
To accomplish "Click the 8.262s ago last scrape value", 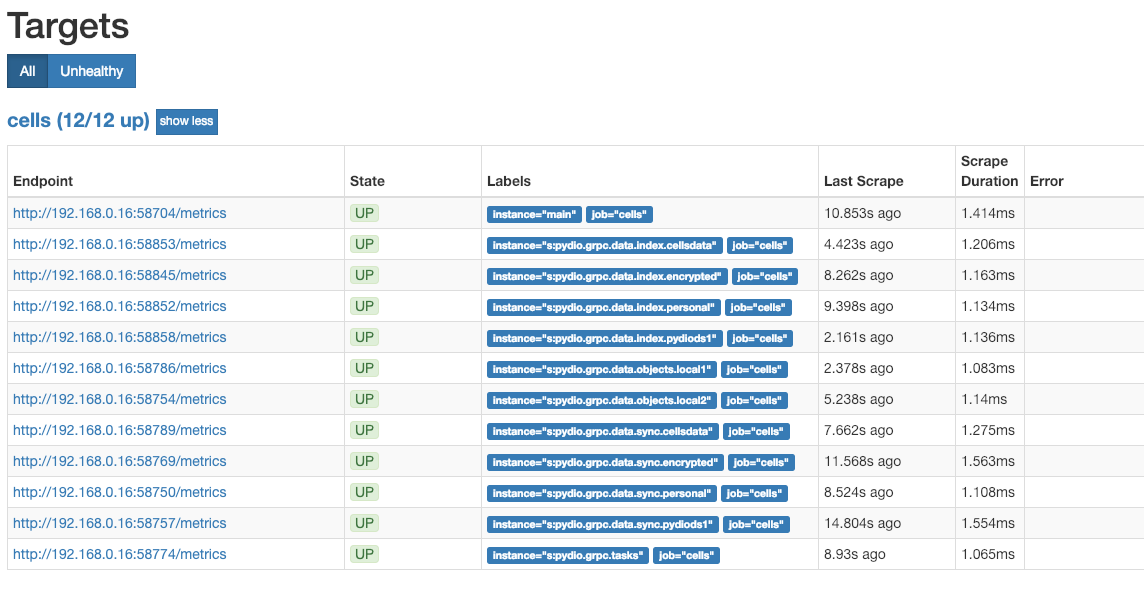I will click(859, 275).
